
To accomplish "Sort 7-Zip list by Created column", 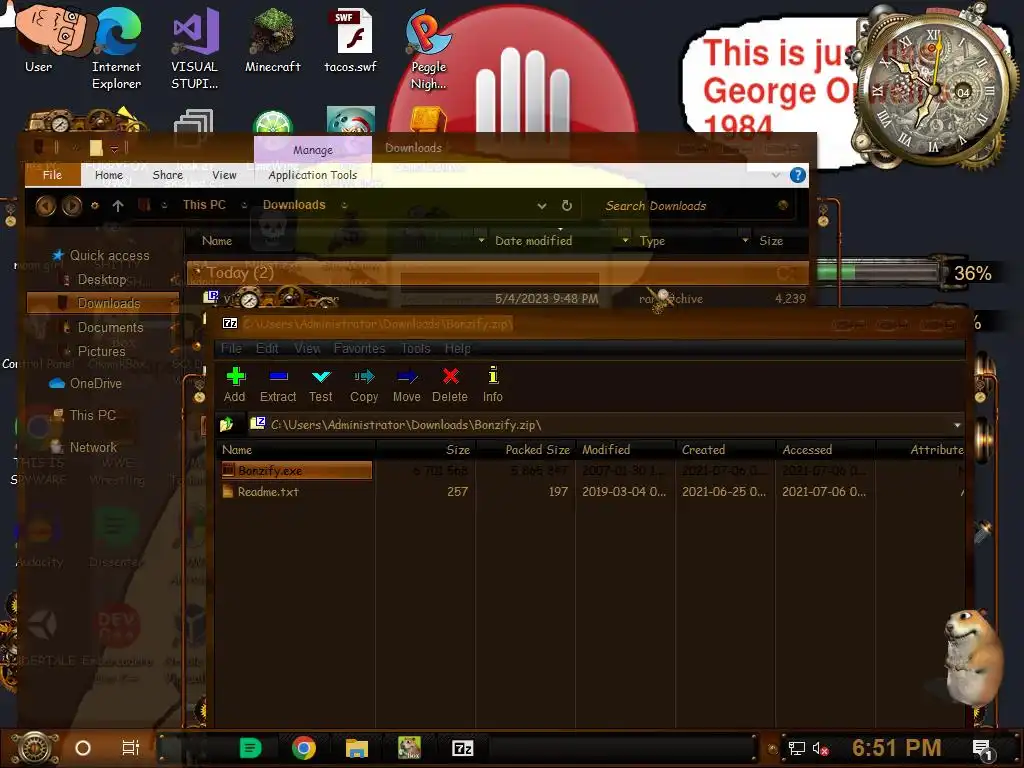I will [x=725, y=450].
